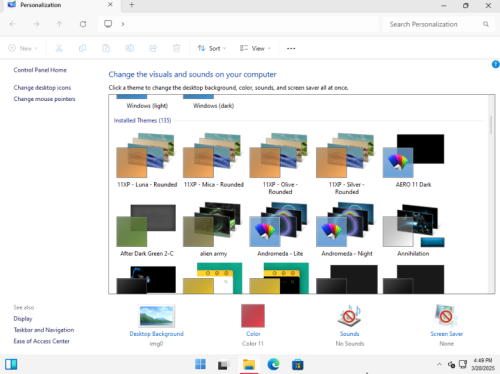
Task: Expand the New dropdown
Action: pos(23,48)
